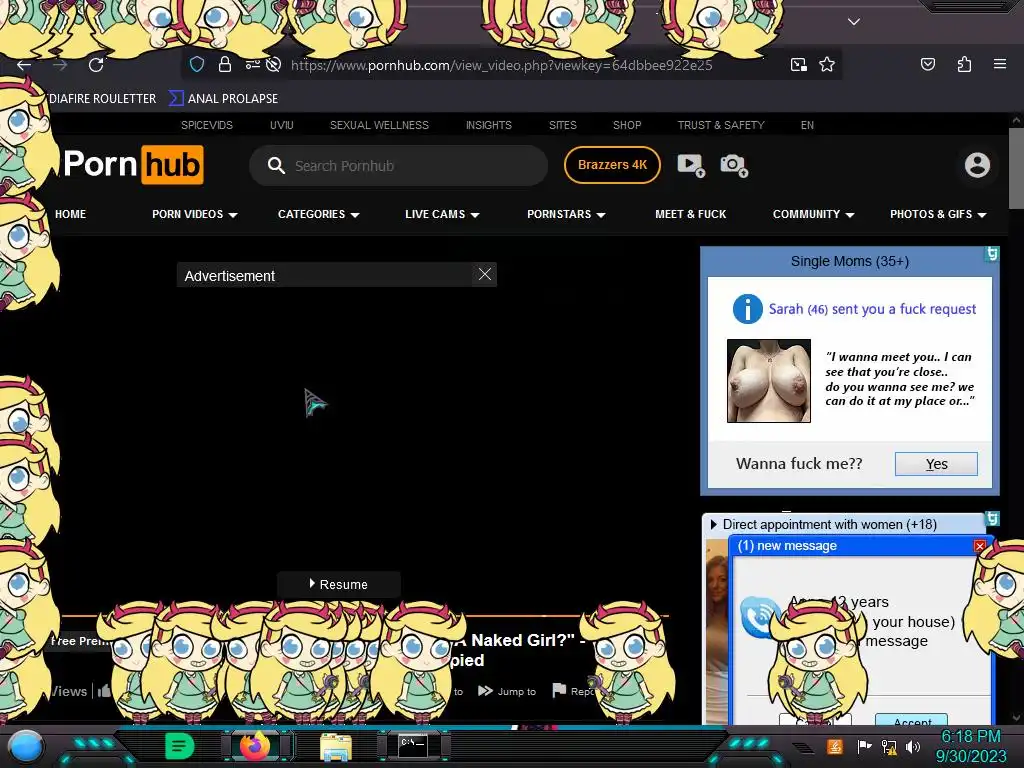This screenshot has height=768, width=1024.
Task: Bookmark this page with the star
Action: coord(827,64)
